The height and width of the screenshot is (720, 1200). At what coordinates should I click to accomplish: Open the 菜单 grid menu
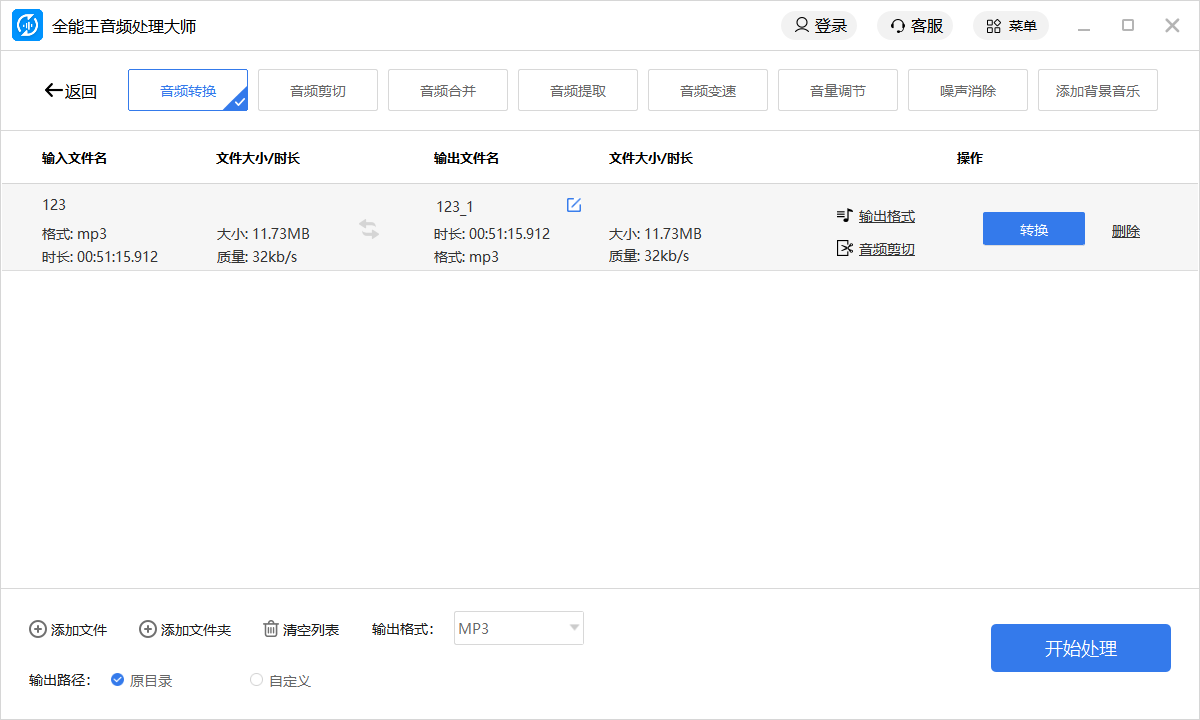[x=1010, y=26]
